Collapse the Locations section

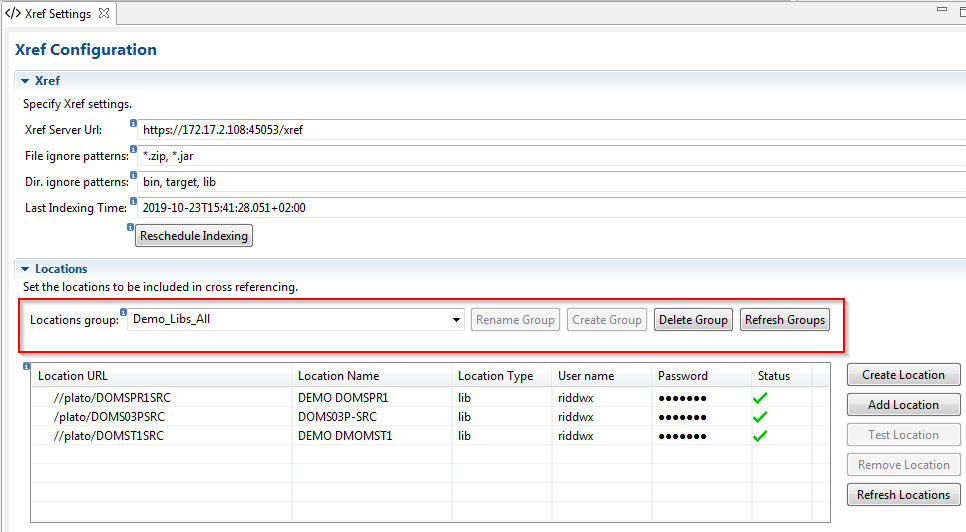click(x=25, y=269)
